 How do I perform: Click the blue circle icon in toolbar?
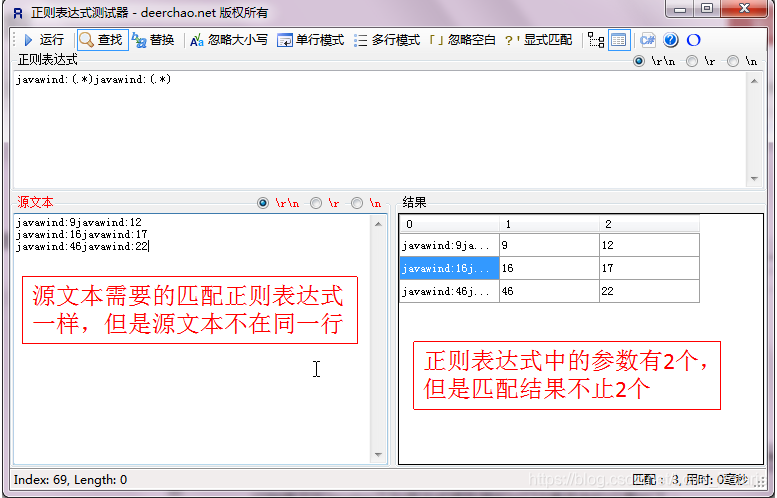[x=693, y=40]
